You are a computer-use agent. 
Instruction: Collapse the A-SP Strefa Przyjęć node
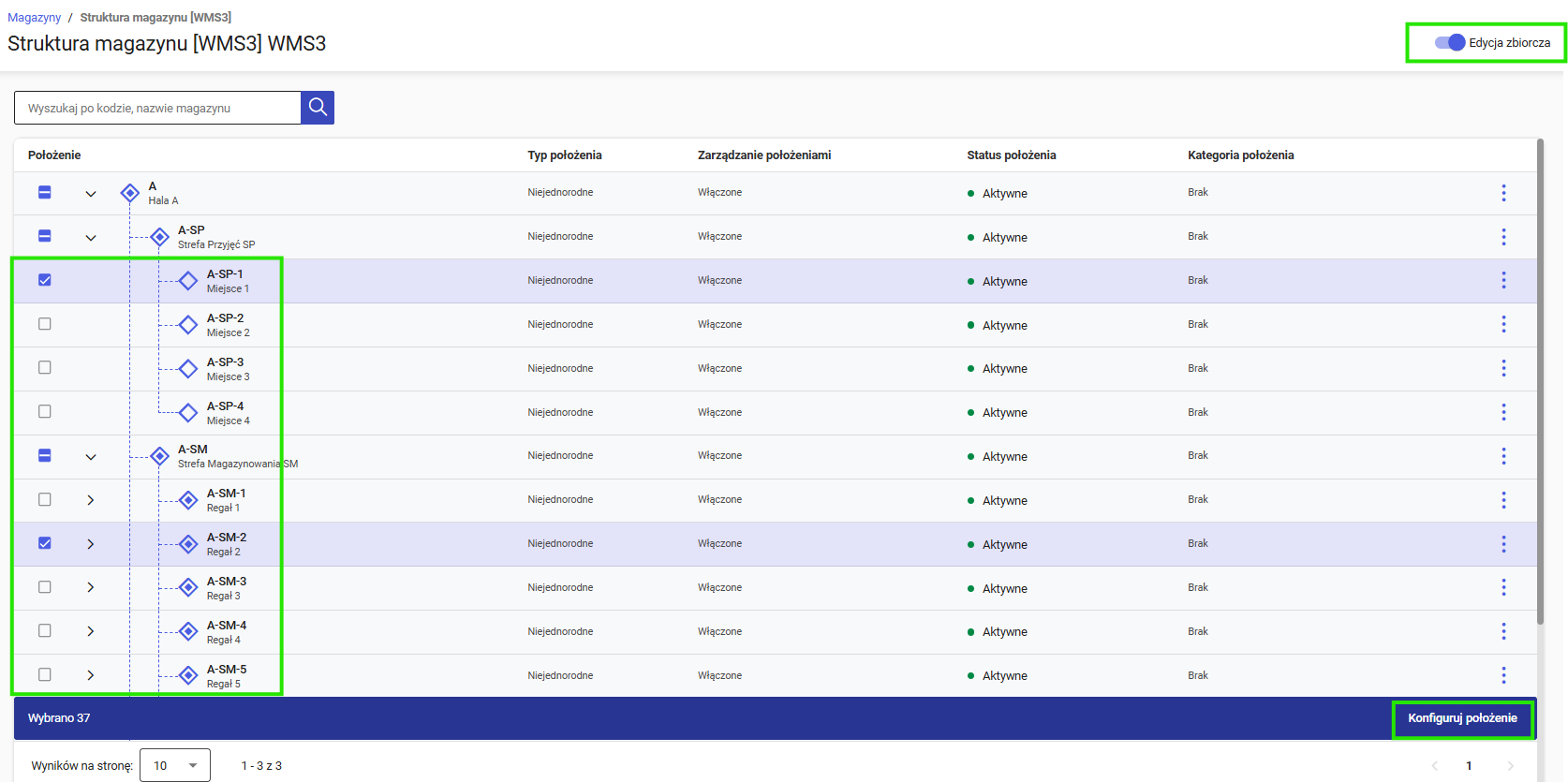pos(91,238)
